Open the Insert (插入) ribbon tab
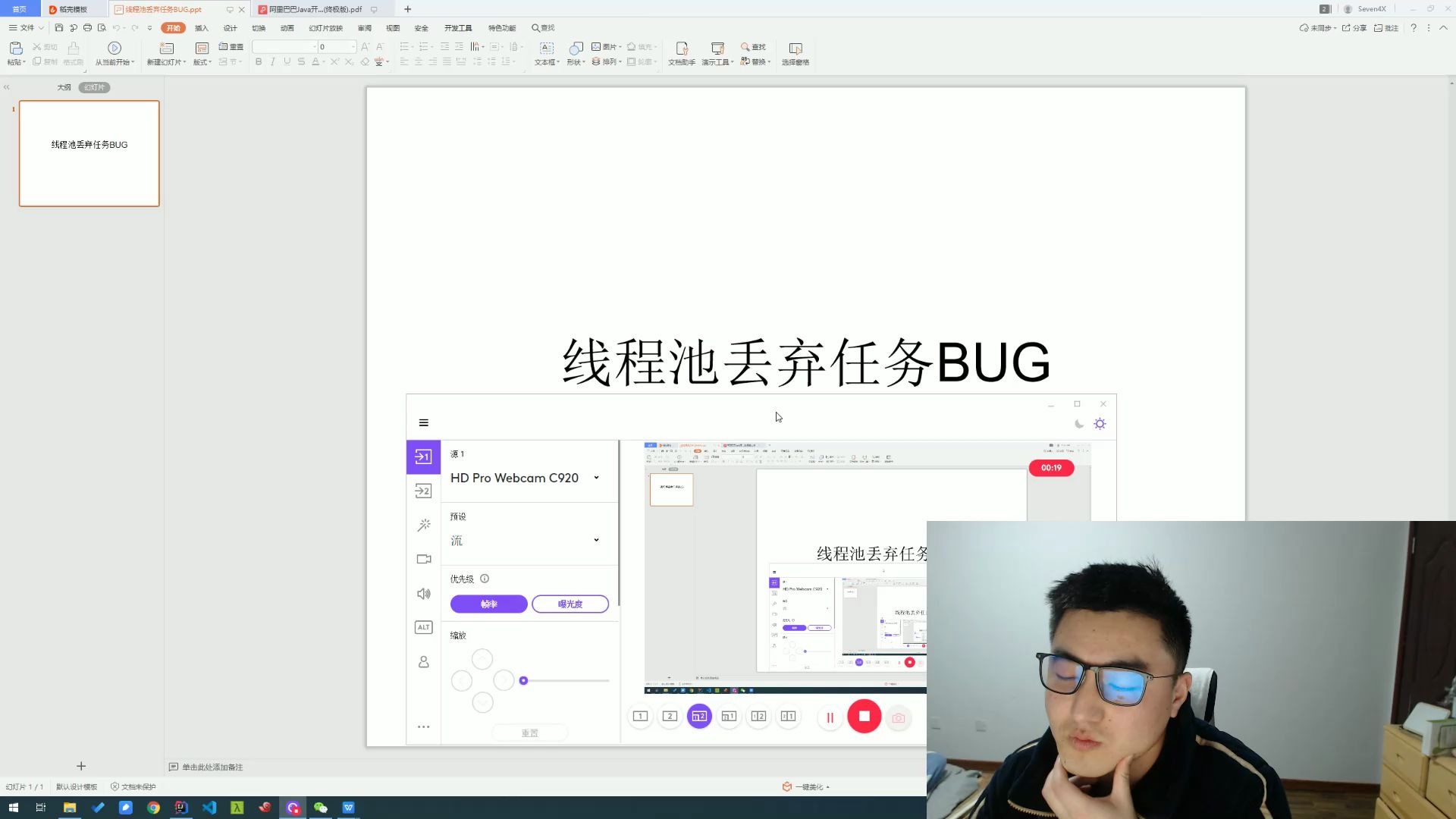The image size is (1456, 819). tap(201, 28)
